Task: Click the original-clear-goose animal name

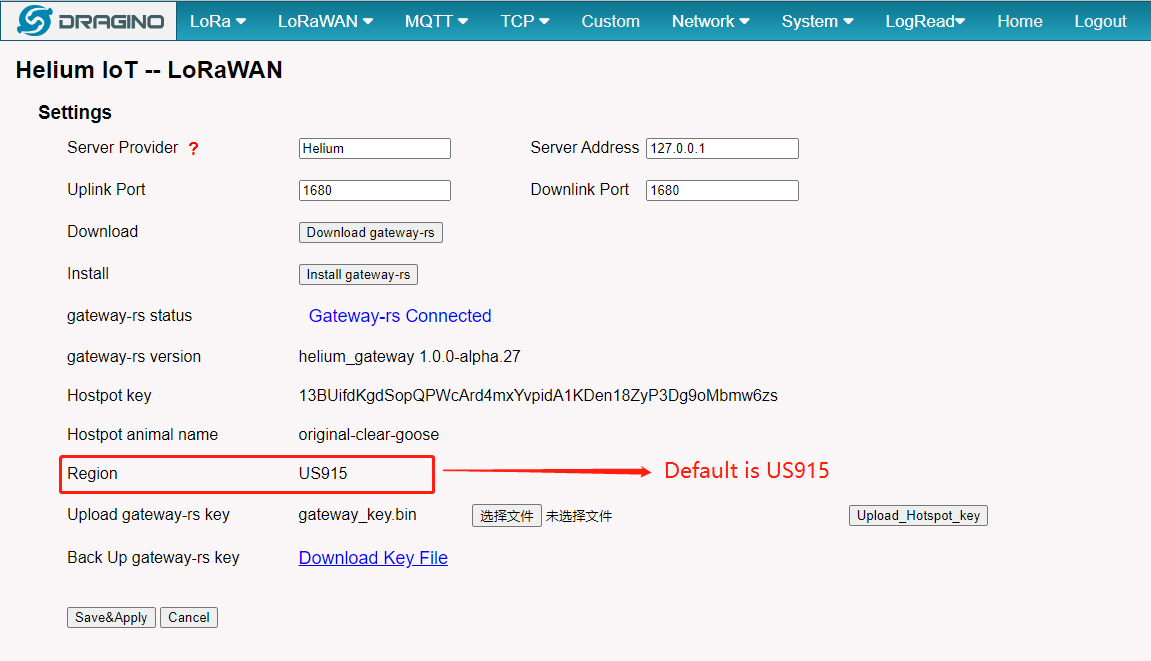Action: pos(368,434)
